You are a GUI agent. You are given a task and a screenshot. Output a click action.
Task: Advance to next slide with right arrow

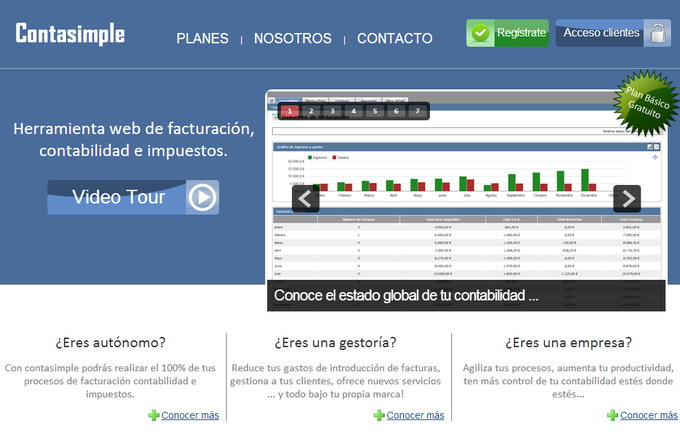click(627, 199)
